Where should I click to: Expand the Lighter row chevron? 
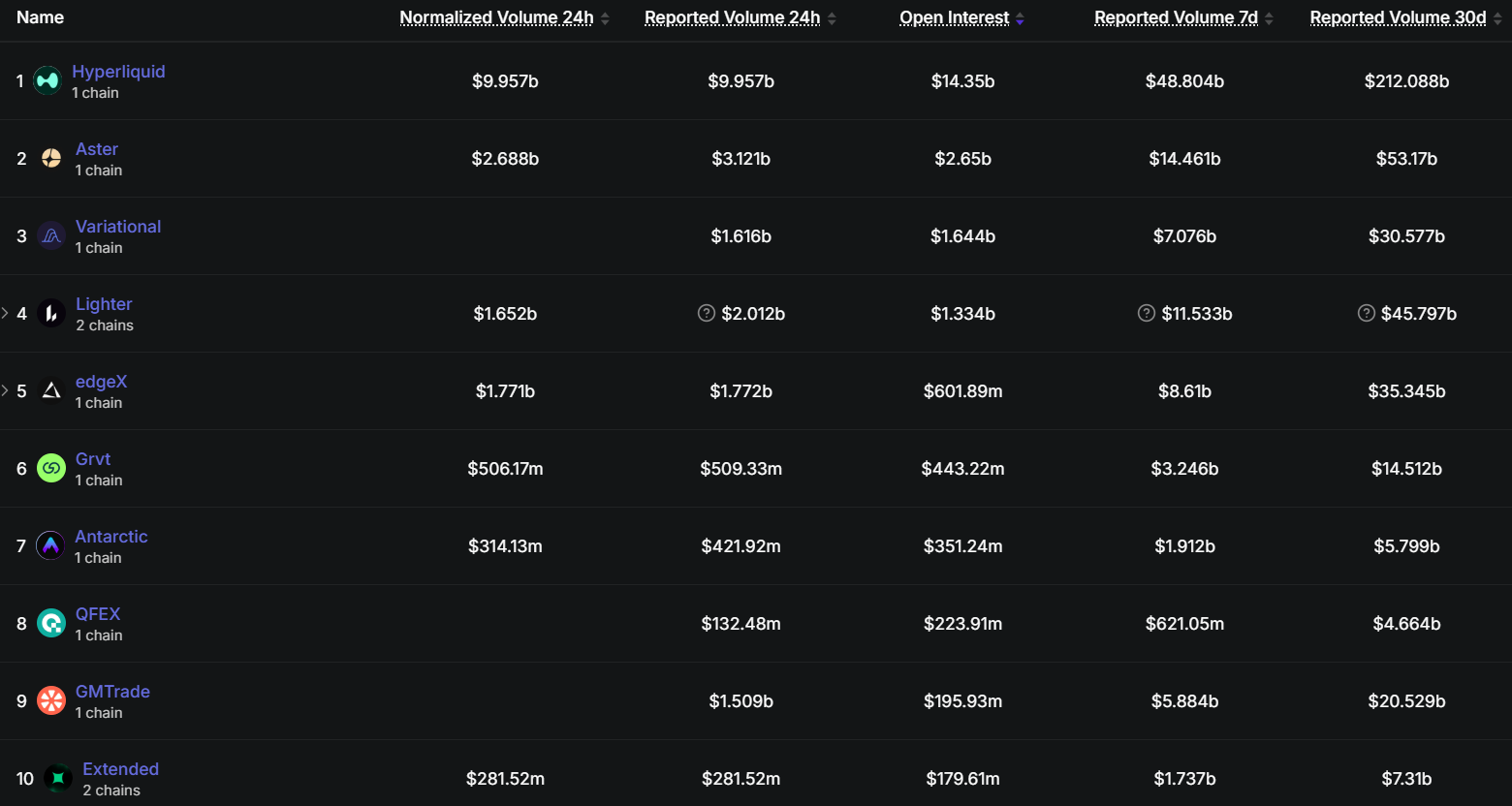click(x=5, y=313)
